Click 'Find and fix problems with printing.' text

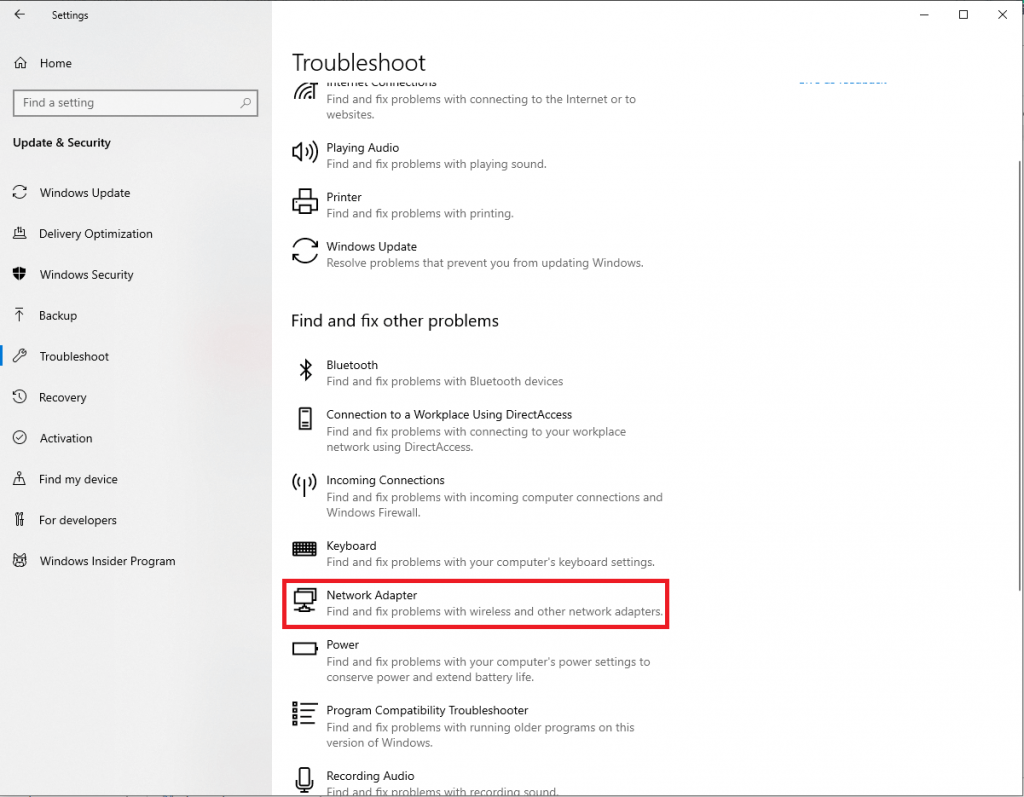420,214
